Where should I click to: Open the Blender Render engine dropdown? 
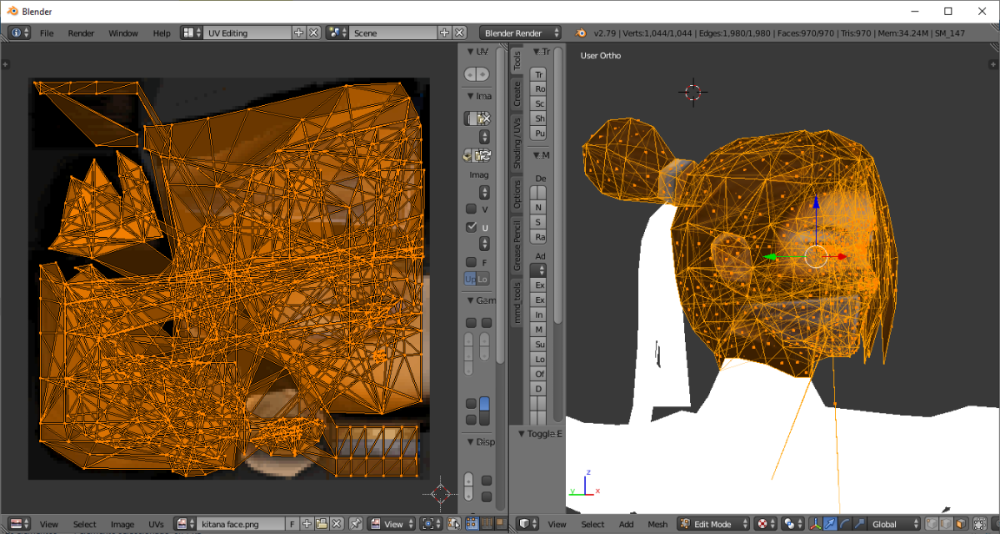click(520, 33)
